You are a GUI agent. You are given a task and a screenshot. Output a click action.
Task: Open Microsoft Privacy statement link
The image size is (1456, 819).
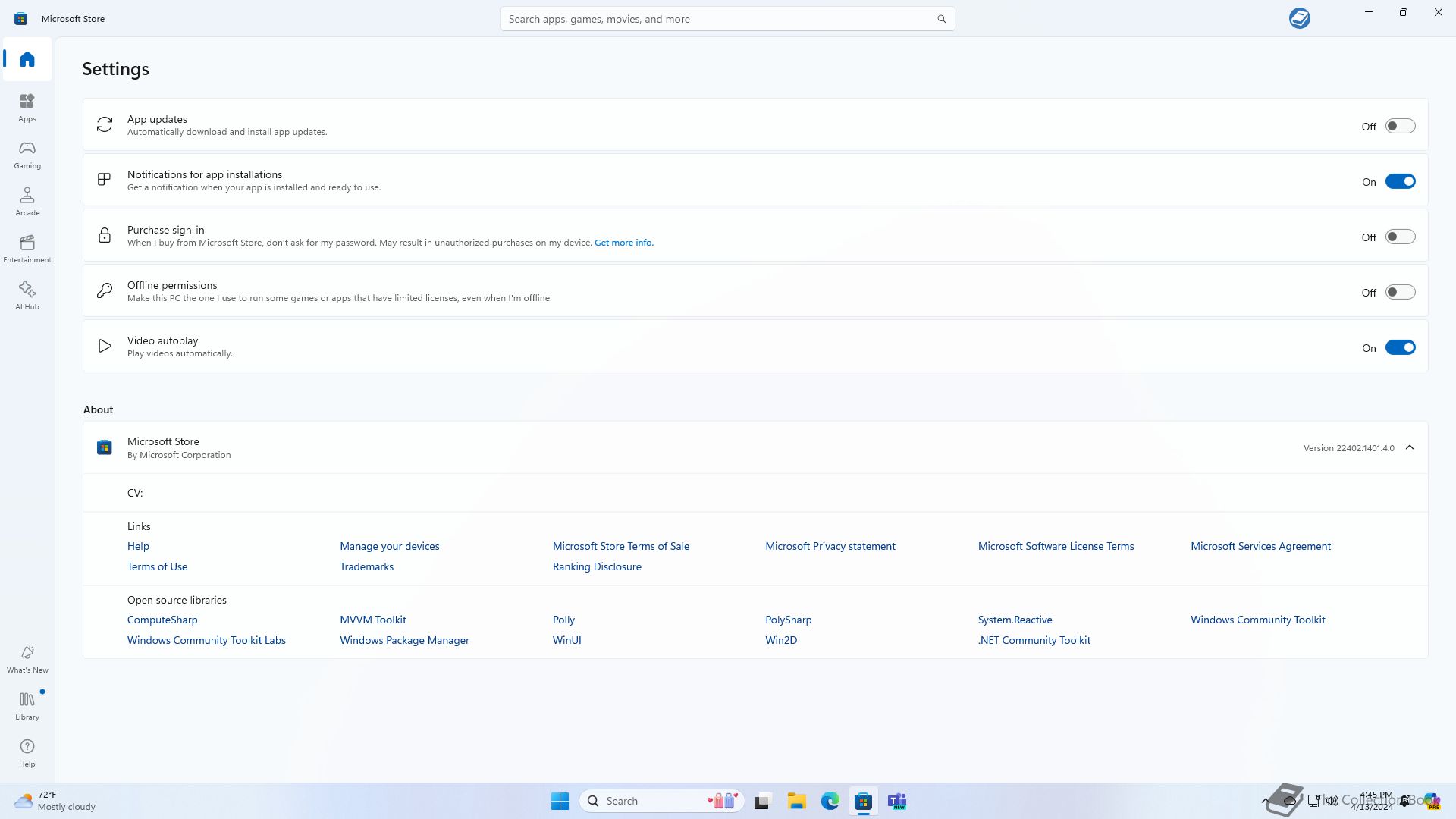(x=830, y=546)
